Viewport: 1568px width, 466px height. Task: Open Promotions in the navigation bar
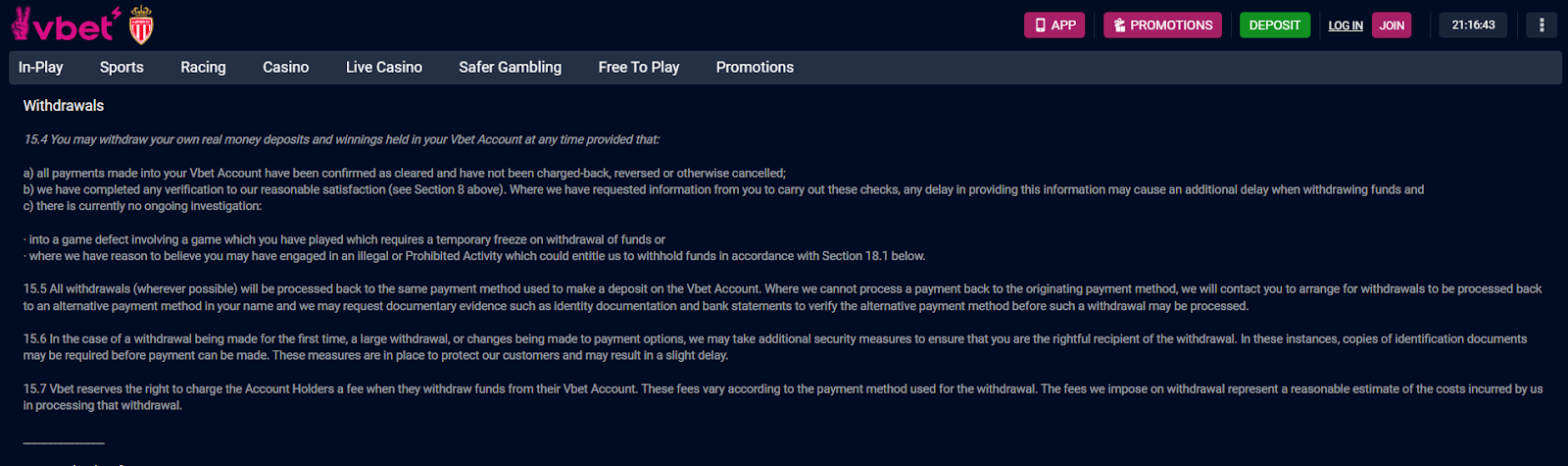755,67
